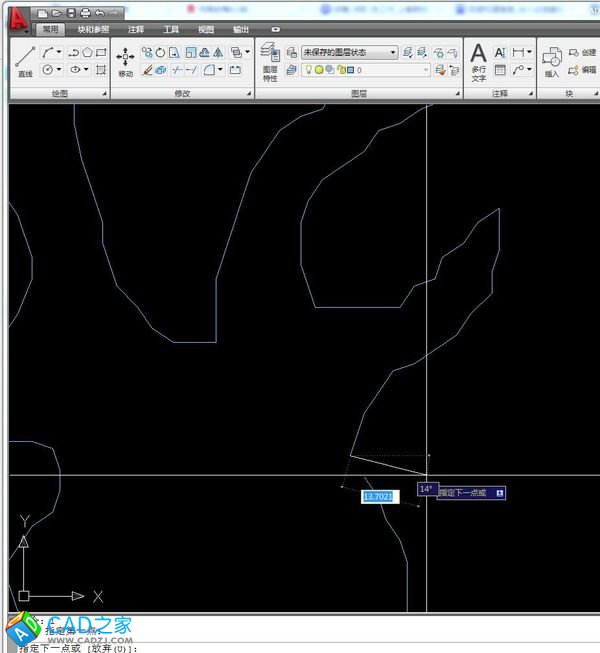Expand the Linear dimension dropdown arrow
The width and height of the screenshot is (600, 653).
(529, 52)
